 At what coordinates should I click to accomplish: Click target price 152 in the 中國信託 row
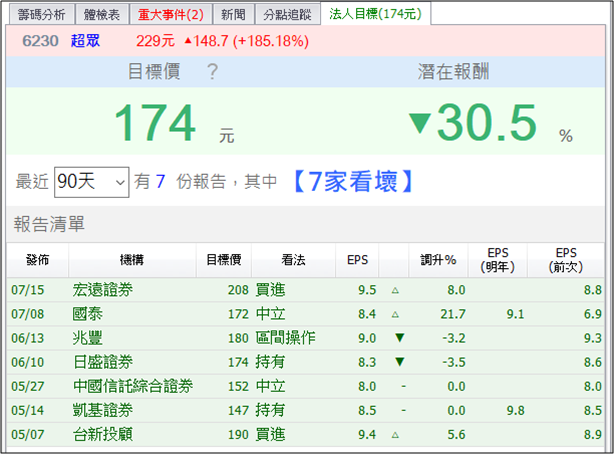(238, 386)
